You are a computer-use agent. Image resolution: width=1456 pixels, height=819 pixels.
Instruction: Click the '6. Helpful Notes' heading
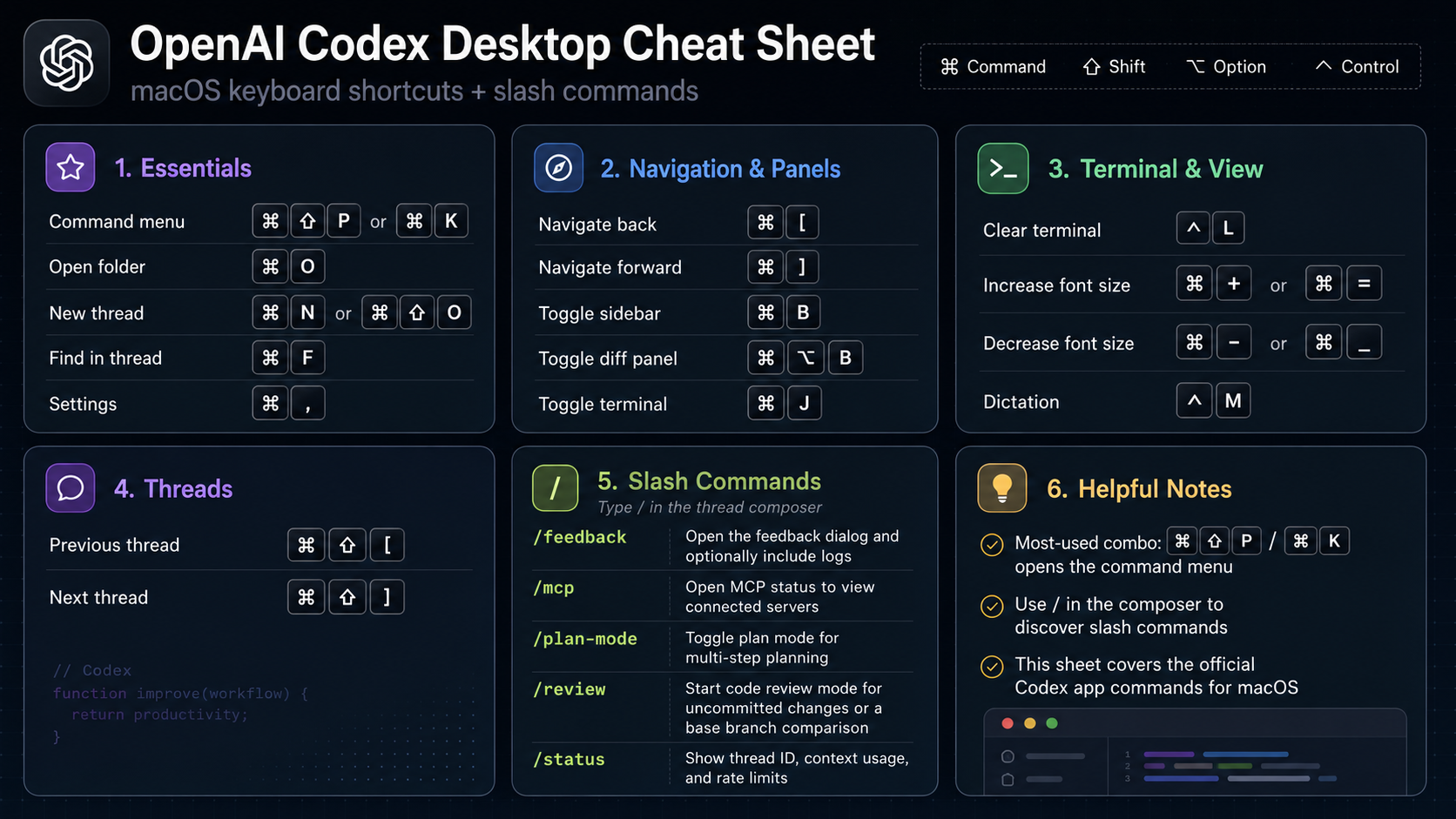click(1139, 489)
